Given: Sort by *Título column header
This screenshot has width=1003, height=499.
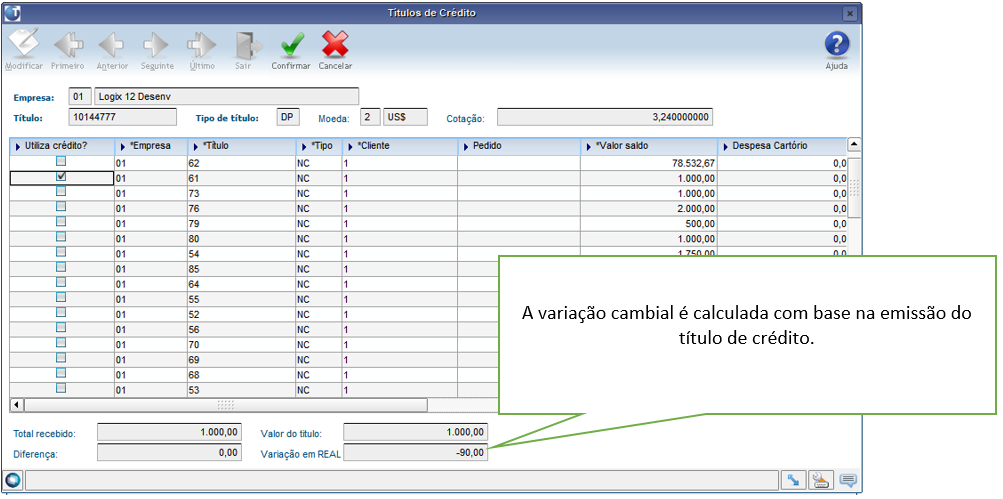Looking at the screenshot, I should 241,146.
